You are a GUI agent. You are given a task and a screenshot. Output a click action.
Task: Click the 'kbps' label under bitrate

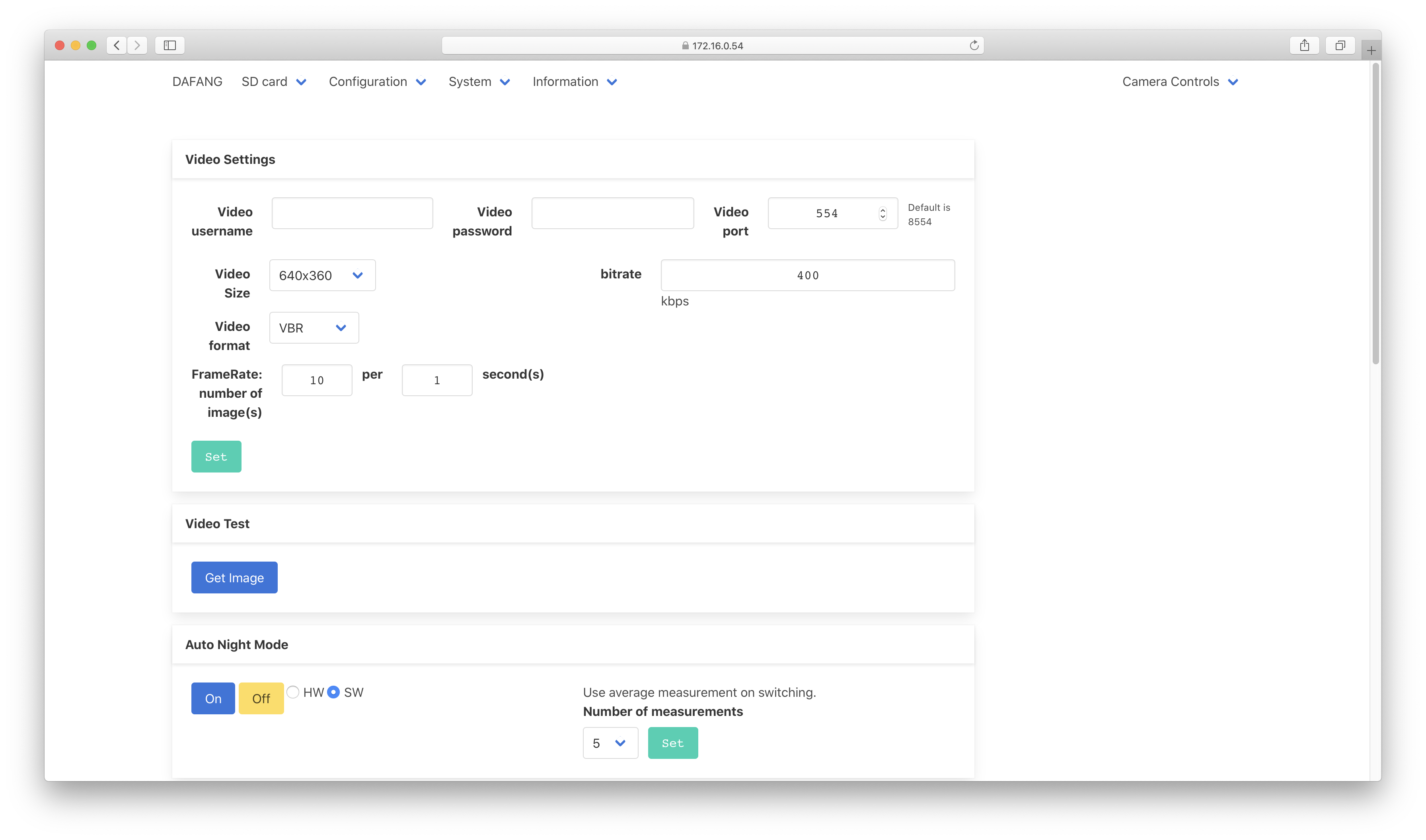(x=675, y=301)
